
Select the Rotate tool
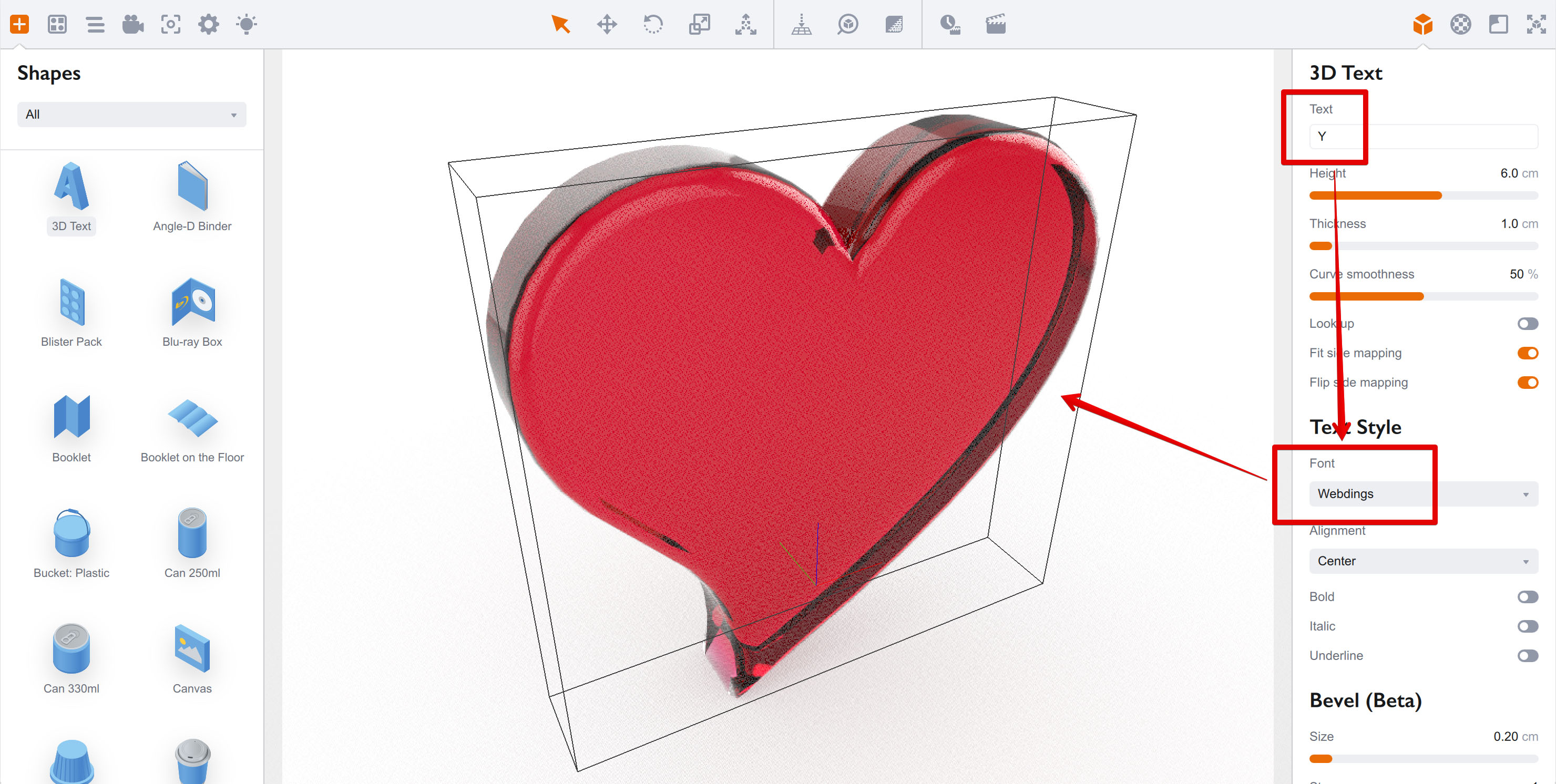pos(653,25)
